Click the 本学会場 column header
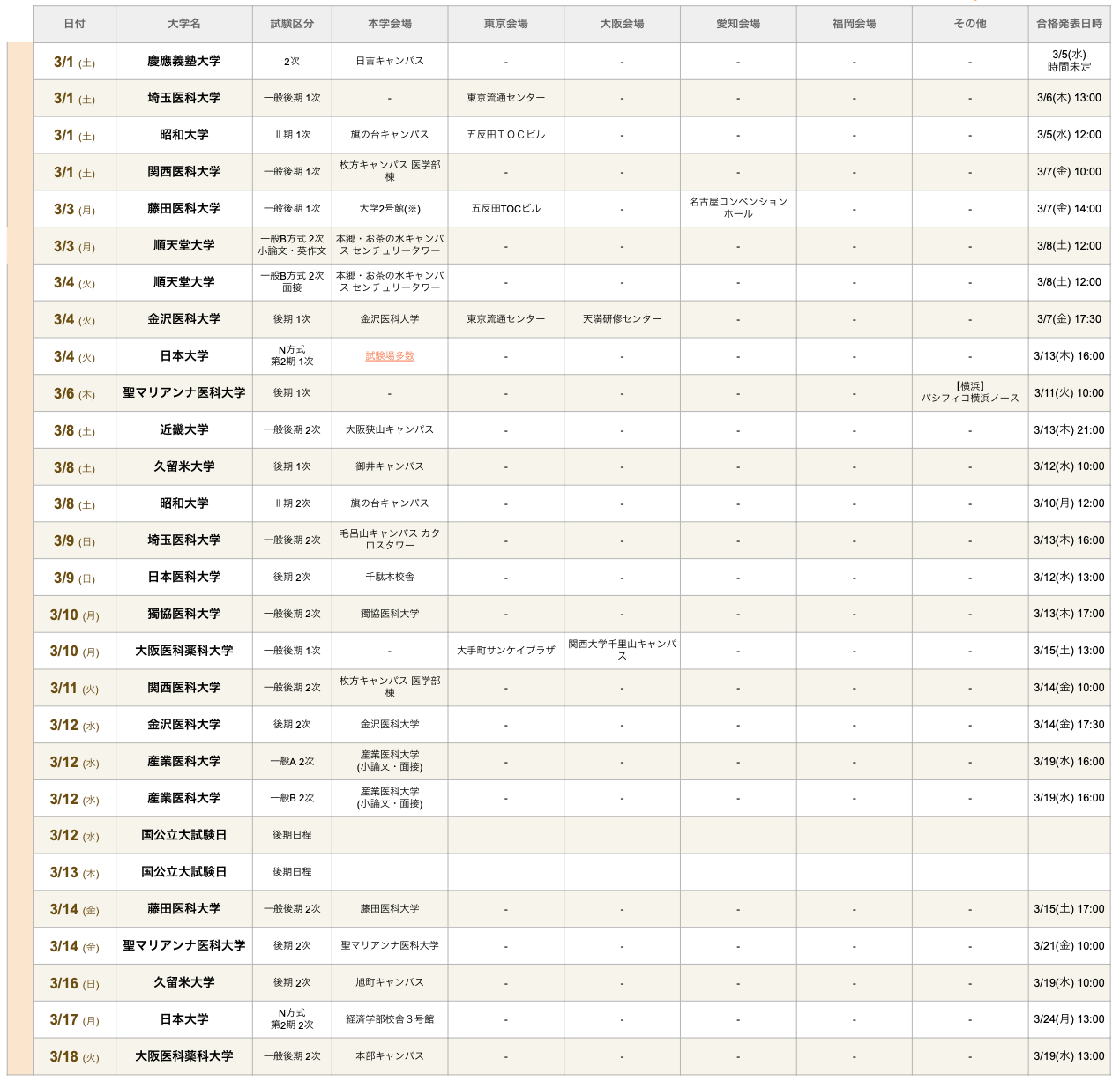 point(390,24)
